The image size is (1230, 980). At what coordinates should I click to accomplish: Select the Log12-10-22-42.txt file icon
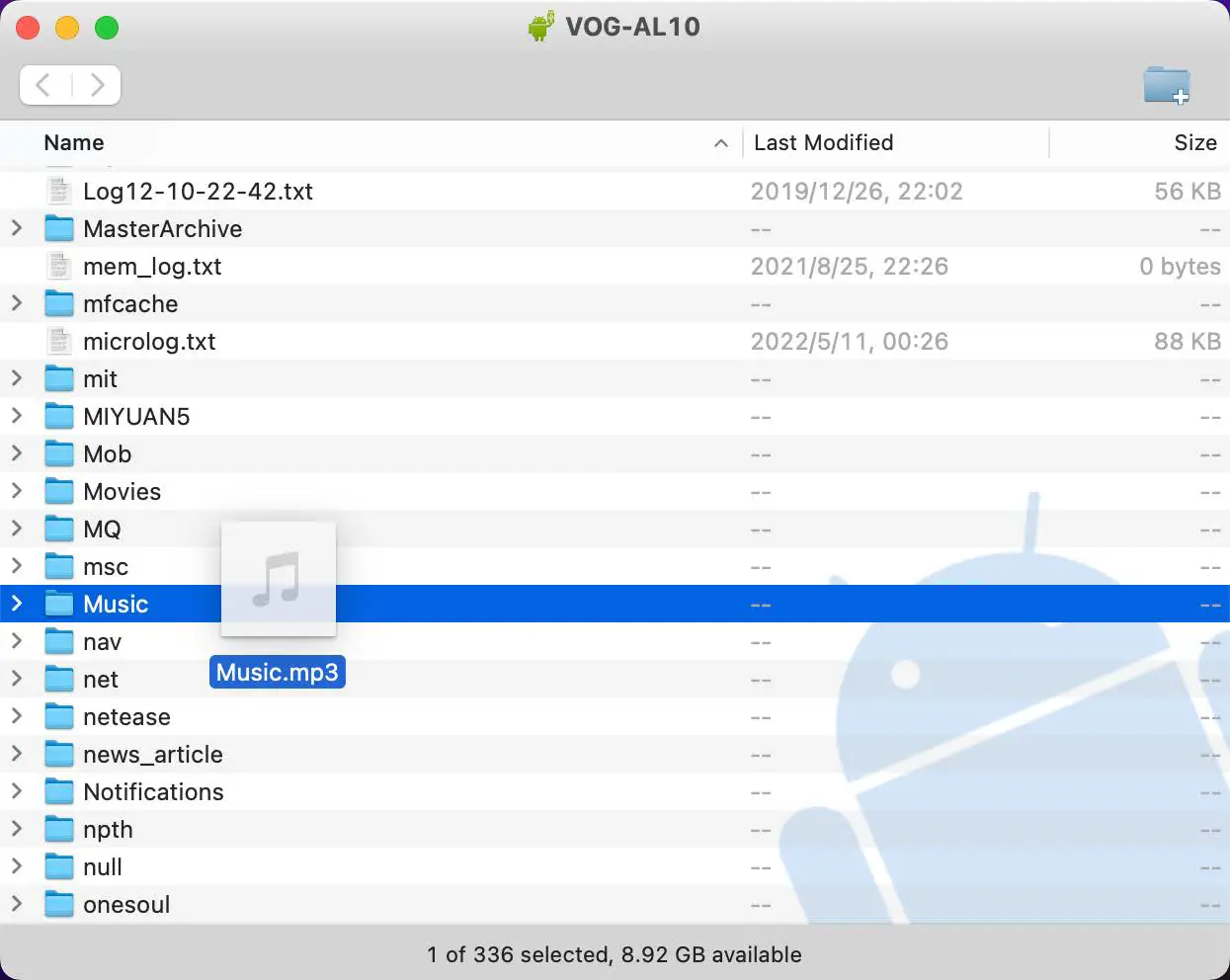click(59, 191)
